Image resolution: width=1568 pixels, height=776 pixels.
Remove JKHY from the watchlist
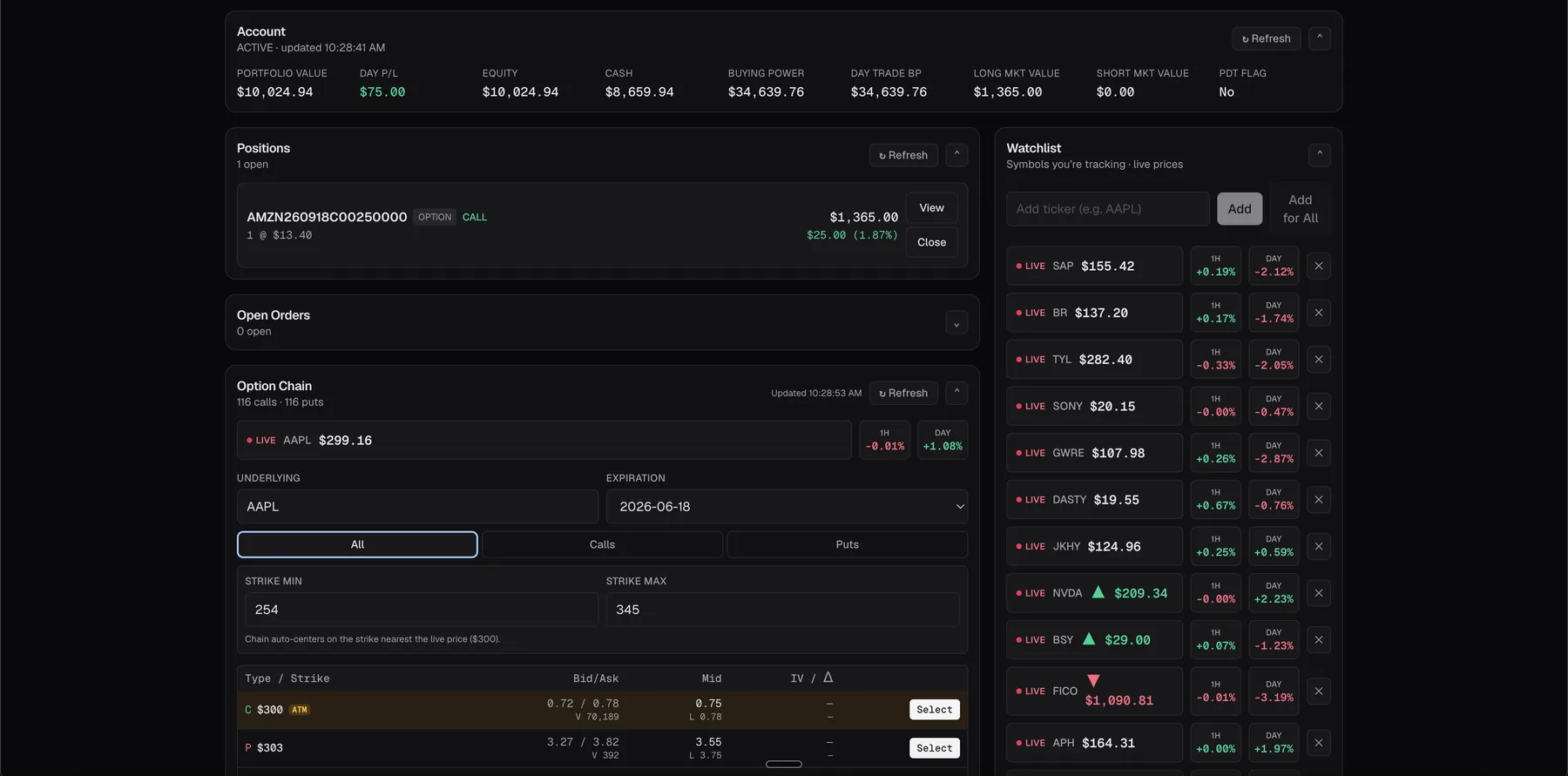click(x=1319, y=546)
